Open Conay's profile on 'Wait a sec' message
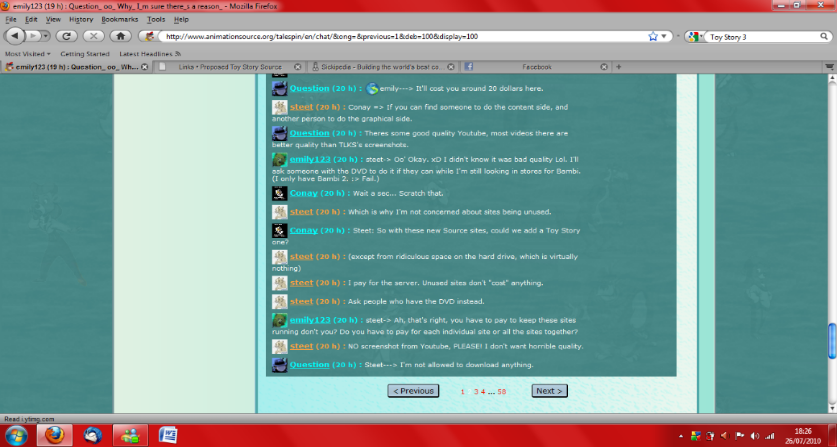This screenshot has height=447, width=837. [304, 193]
